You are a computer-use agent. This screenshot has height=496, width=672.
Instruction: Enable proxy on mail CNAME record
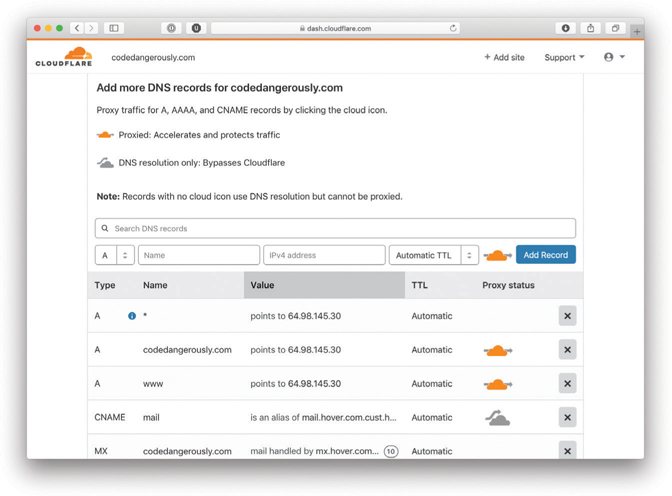click(497, 419)
